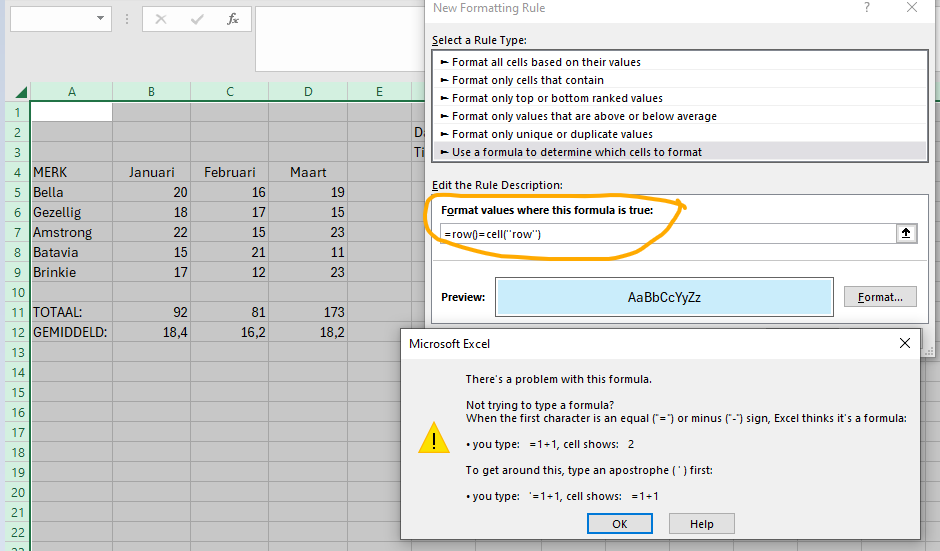Select row 5 header

click(17, 192)
